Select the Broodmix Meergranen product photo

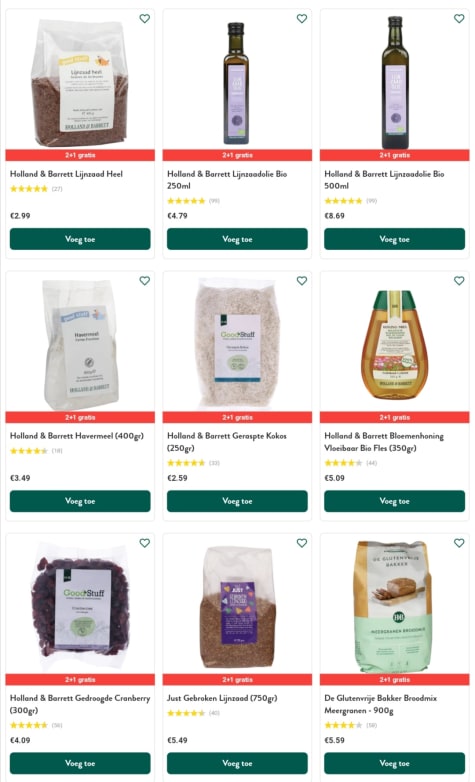pyautogui.click(x=393, y=607)
